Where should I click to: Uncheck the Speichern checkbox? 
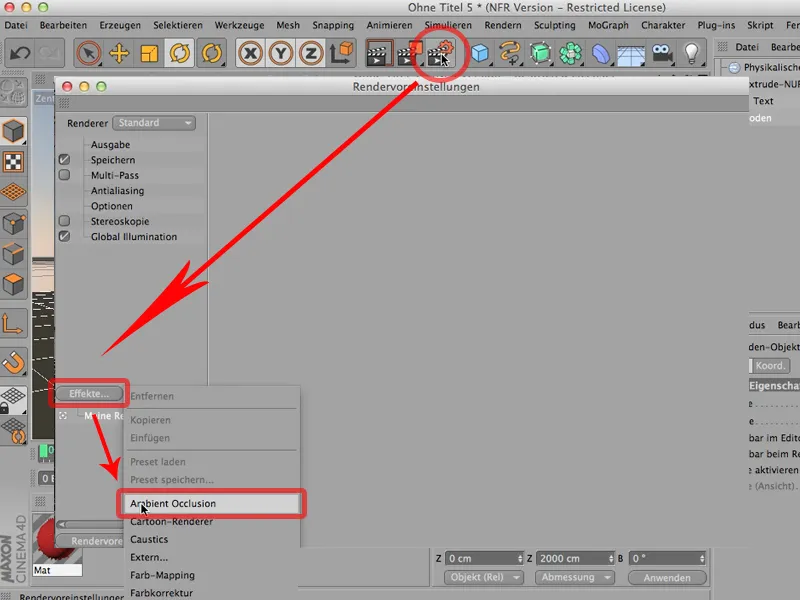(x=64, y=160)
